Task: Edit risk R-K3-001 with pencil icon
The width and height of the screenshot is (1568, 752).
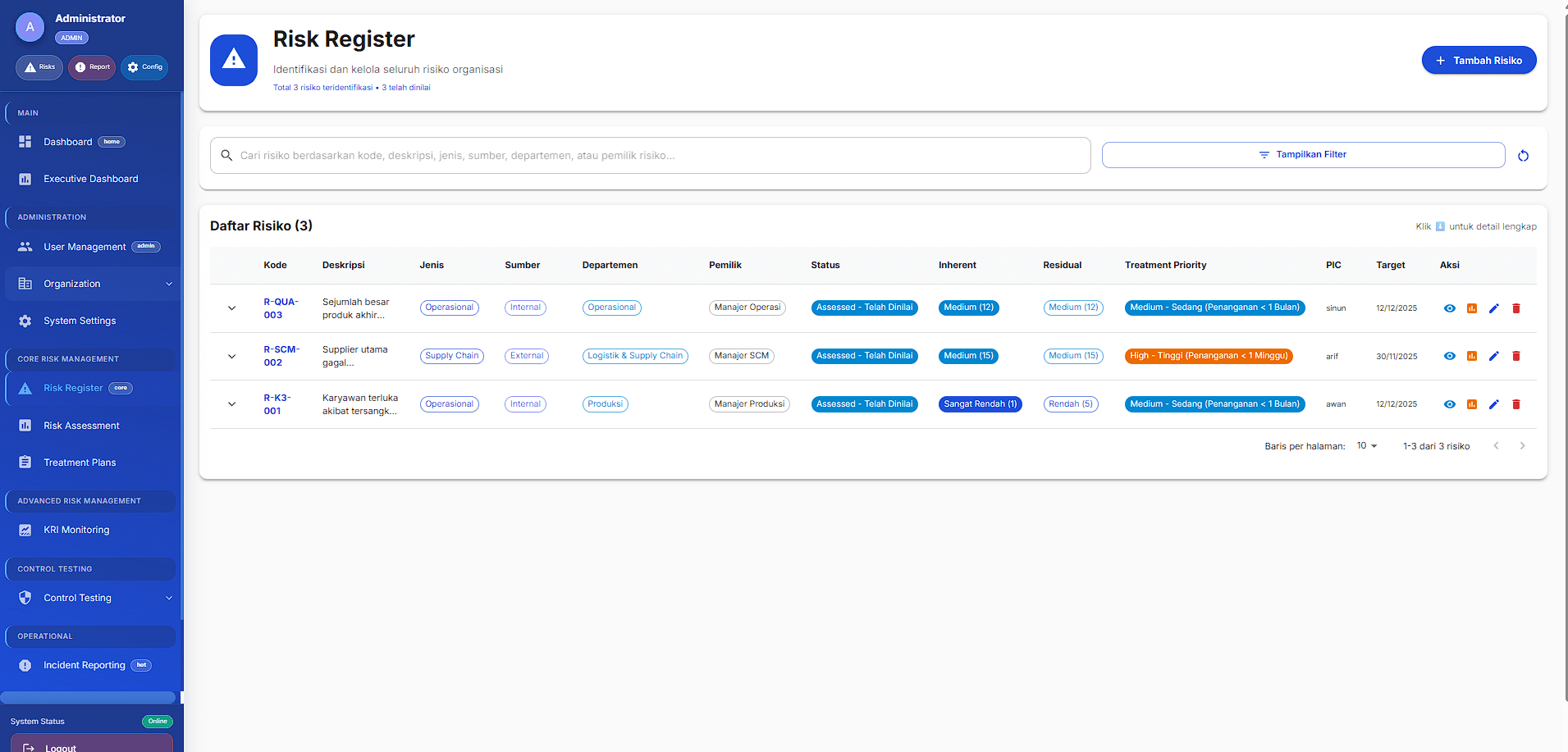Action: 1493,404
